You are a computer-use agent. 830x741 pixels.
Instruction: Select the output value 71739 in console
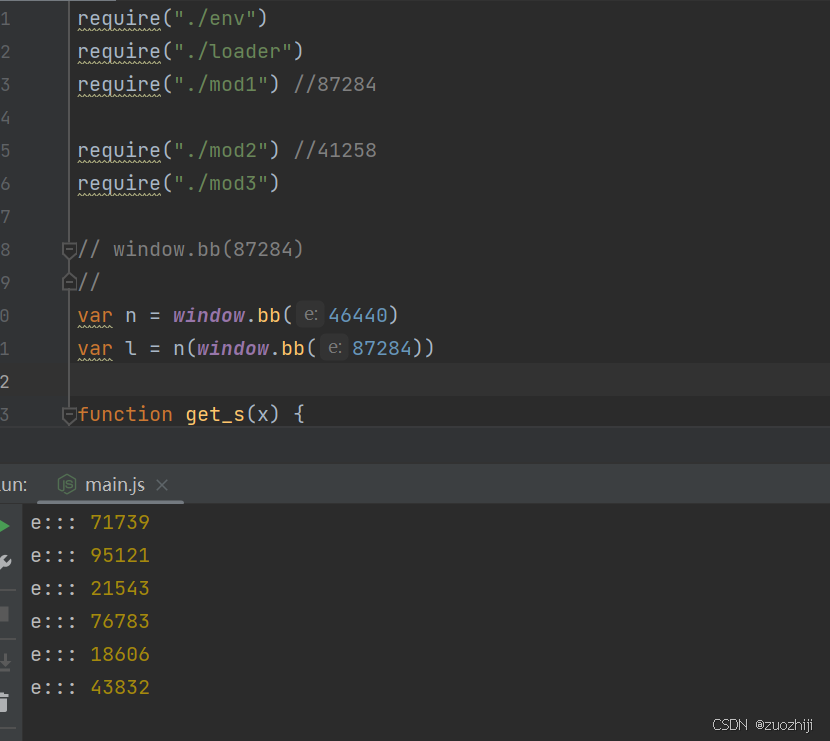click(x=119, y=521)
